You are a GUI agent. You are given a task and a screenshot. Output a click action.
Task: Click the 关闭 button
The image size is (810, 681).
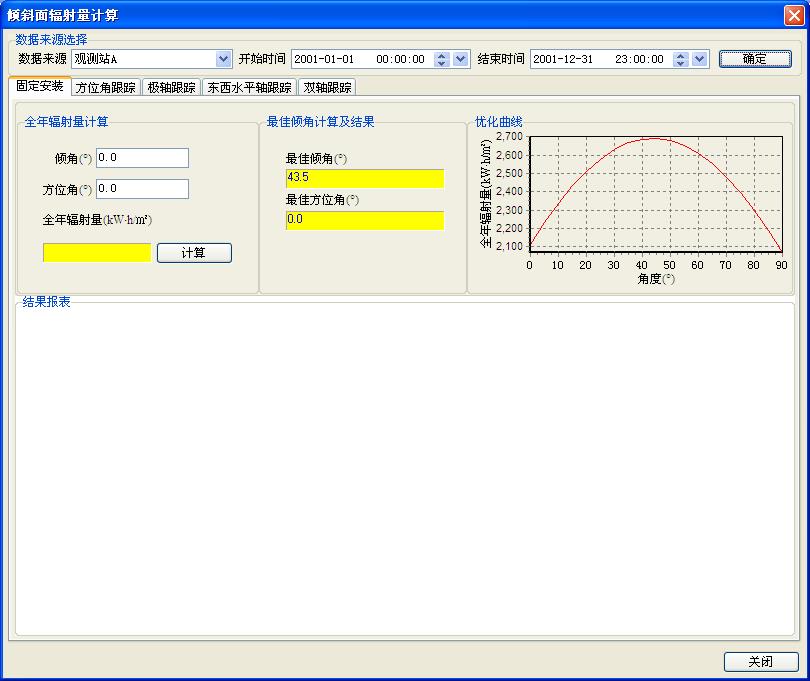point(761,661)
